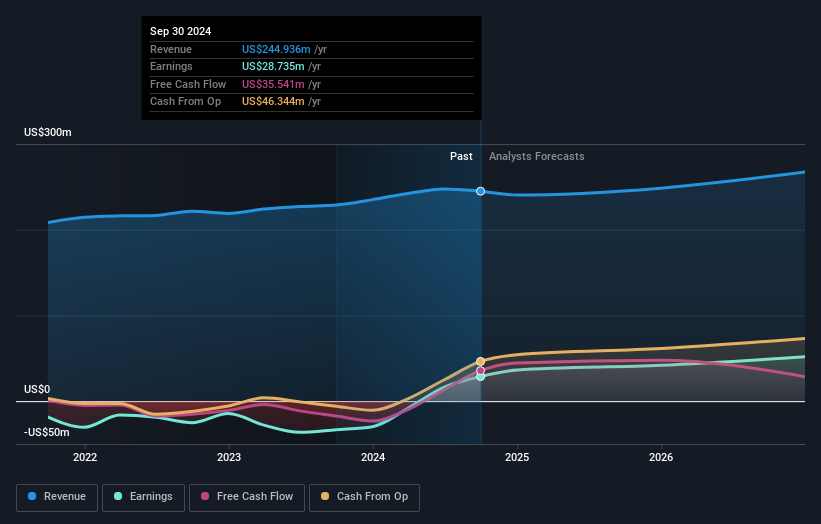Click the 'Free Cash Flow' tooltip row label
The image size is (821, 524).
188,84
